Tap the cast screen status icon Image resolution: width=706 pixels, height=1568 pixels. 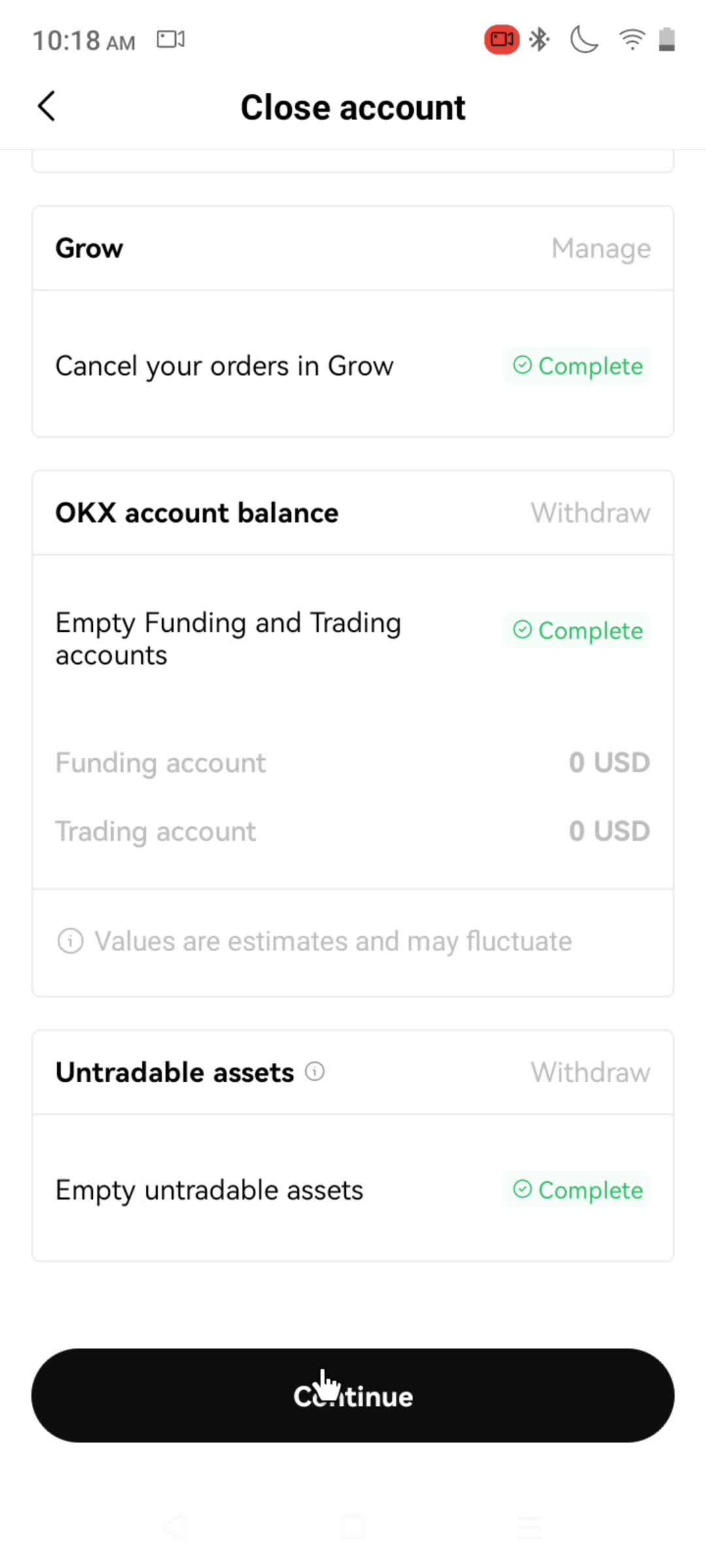171,40
